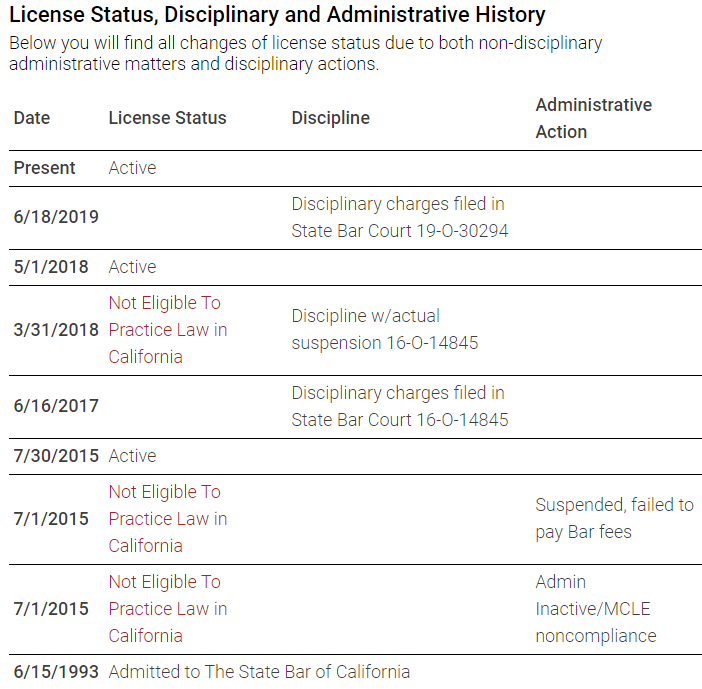Screen dimensions: 702x689
Task: Click Not Eligible status dated 3/31/2018
Action: click(x=168, y=330)
